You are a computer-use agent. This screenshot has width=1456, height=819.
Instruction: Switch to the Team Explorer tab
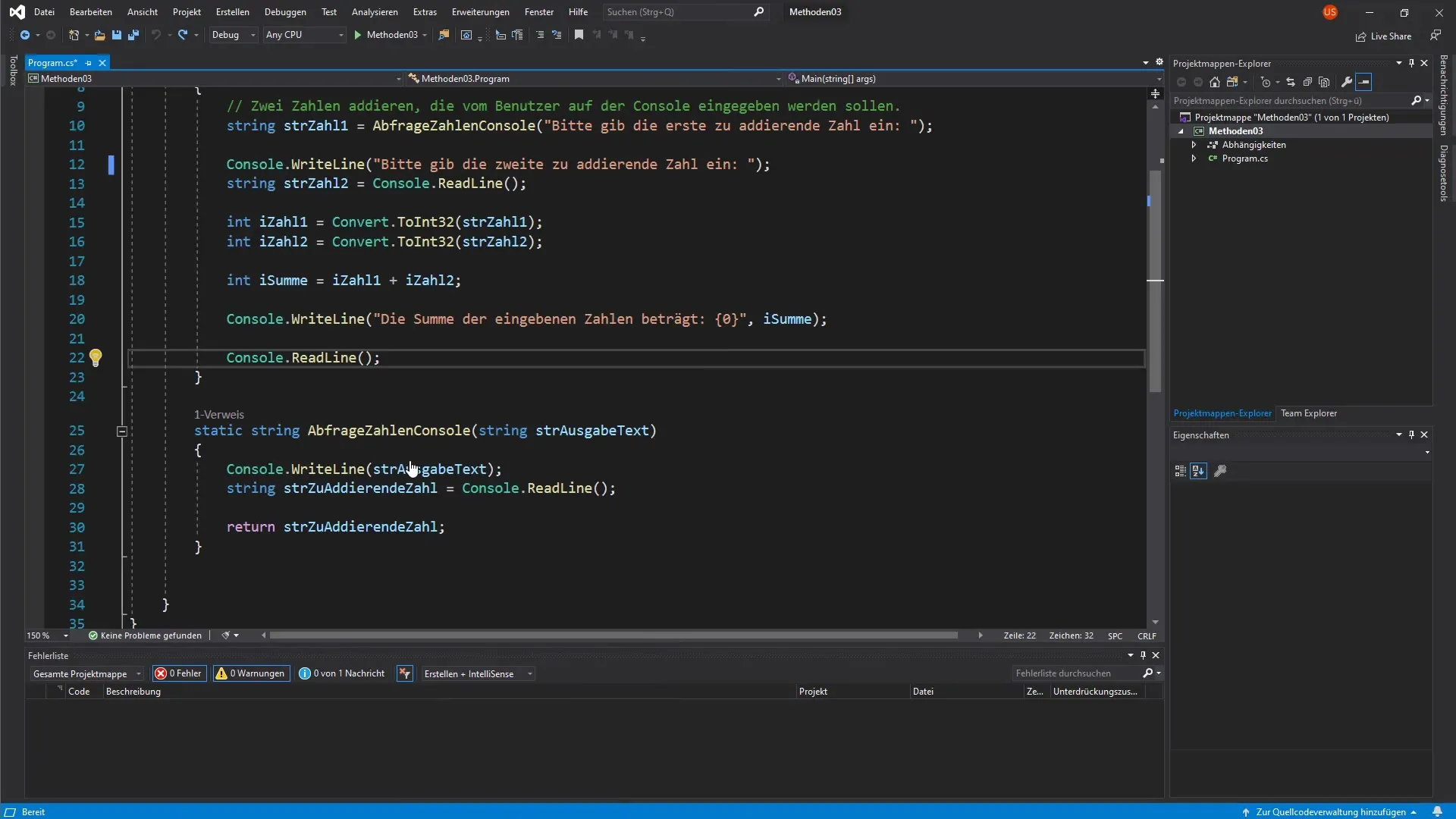pyautogui.click(x=1309, y=413)
